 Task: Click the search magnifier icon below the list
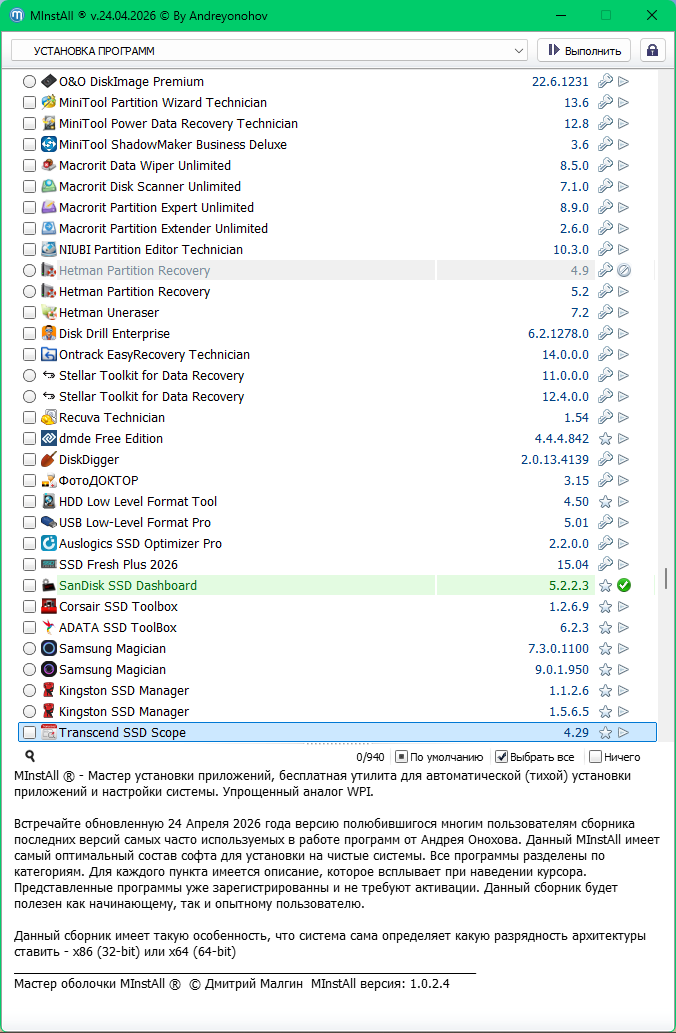coord(30,756)
